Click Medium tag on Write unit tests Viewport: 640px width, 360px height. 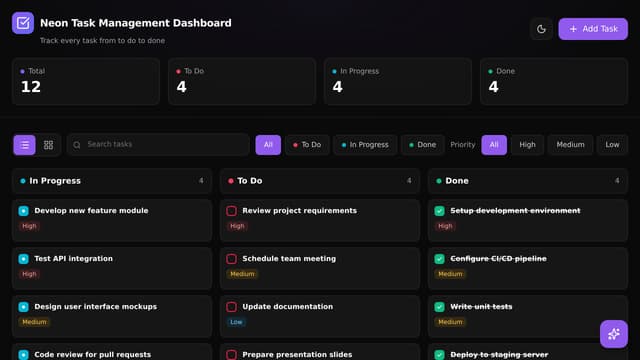[x=450, y=322]
